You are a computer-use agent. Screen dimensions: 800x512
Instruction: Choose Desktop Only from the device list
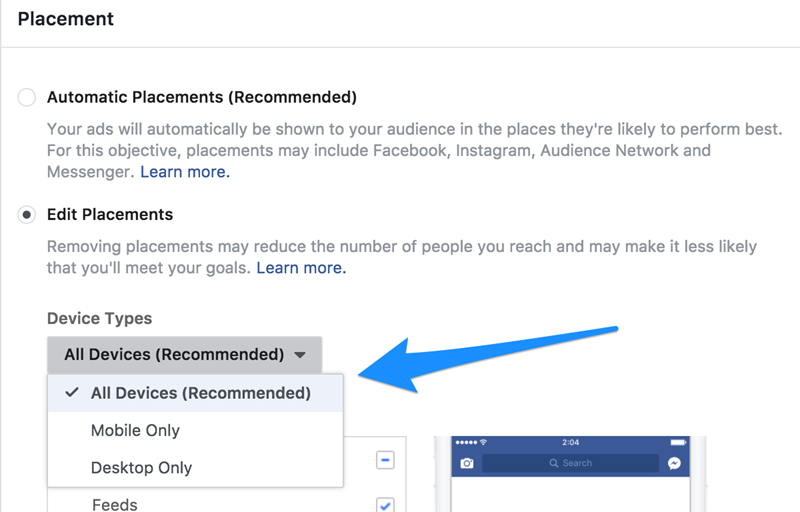[141, 467]
